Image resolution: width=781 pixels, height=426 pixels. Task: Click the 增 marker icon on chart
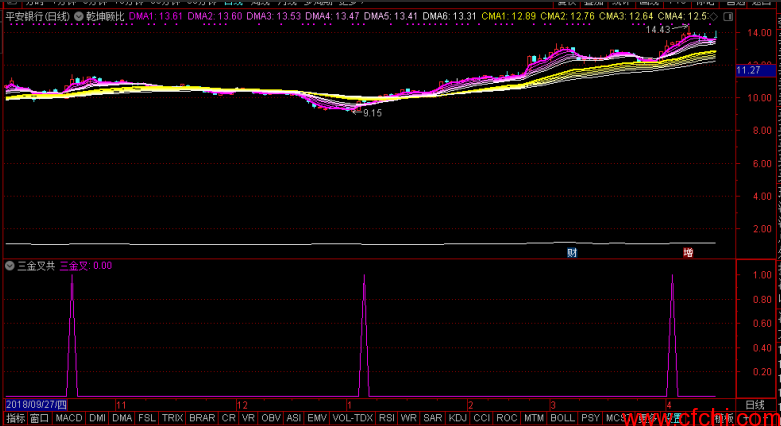[688, 253]
